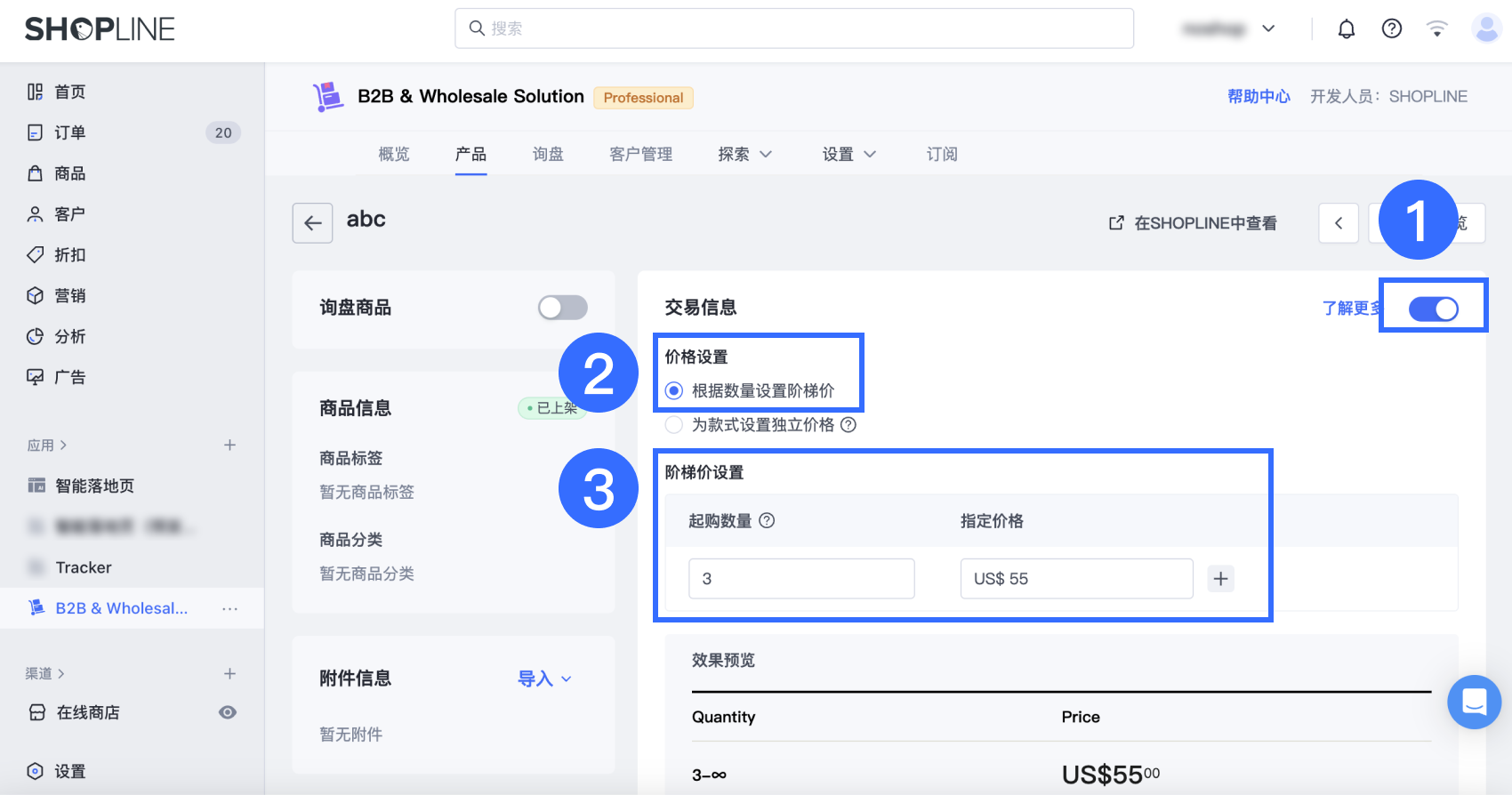Go to previous product with chevron button
Viewport: 1512px width, 795px height.
coord(1339,223)
